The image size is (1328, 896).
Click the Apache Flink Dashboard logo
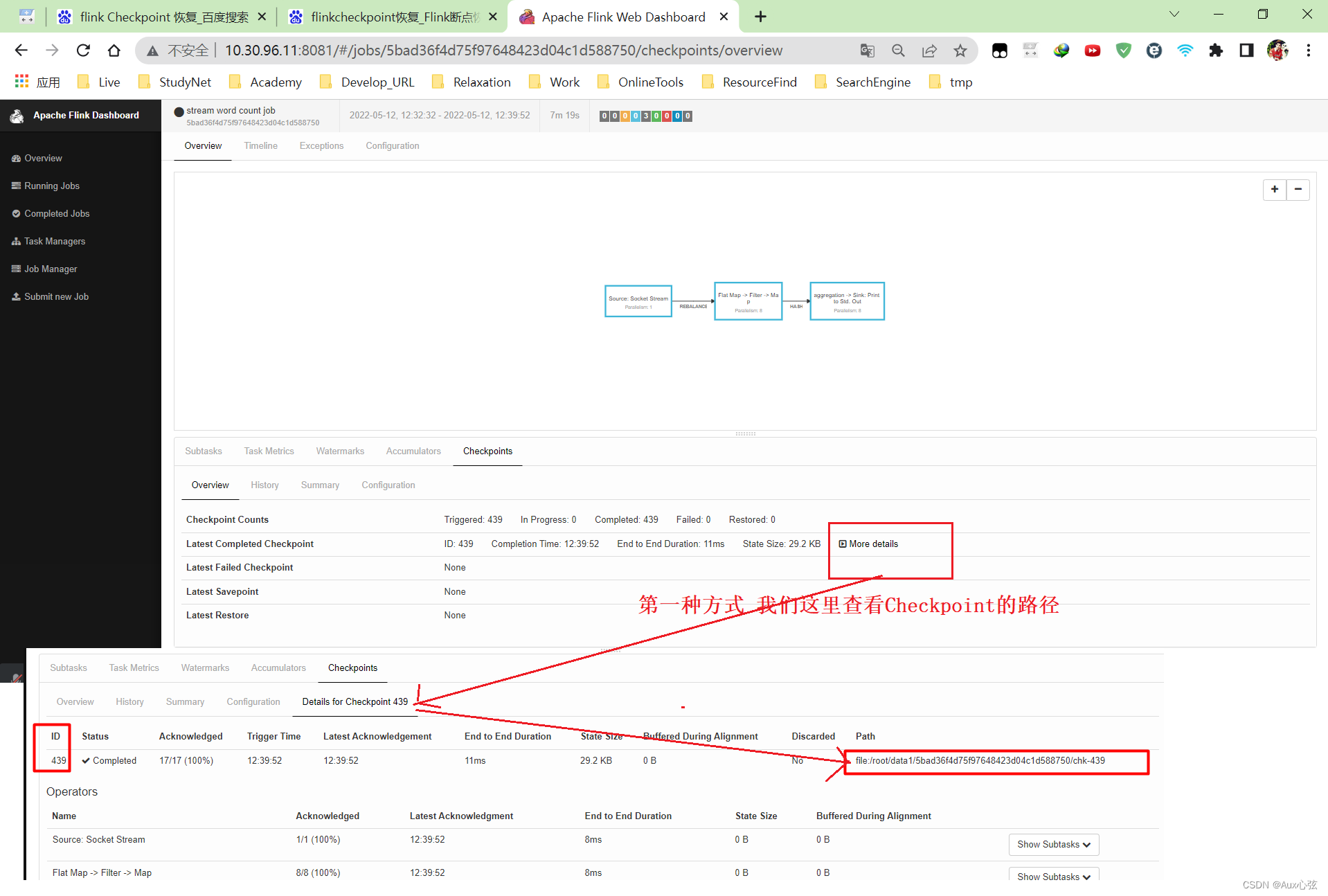point(16,115)
